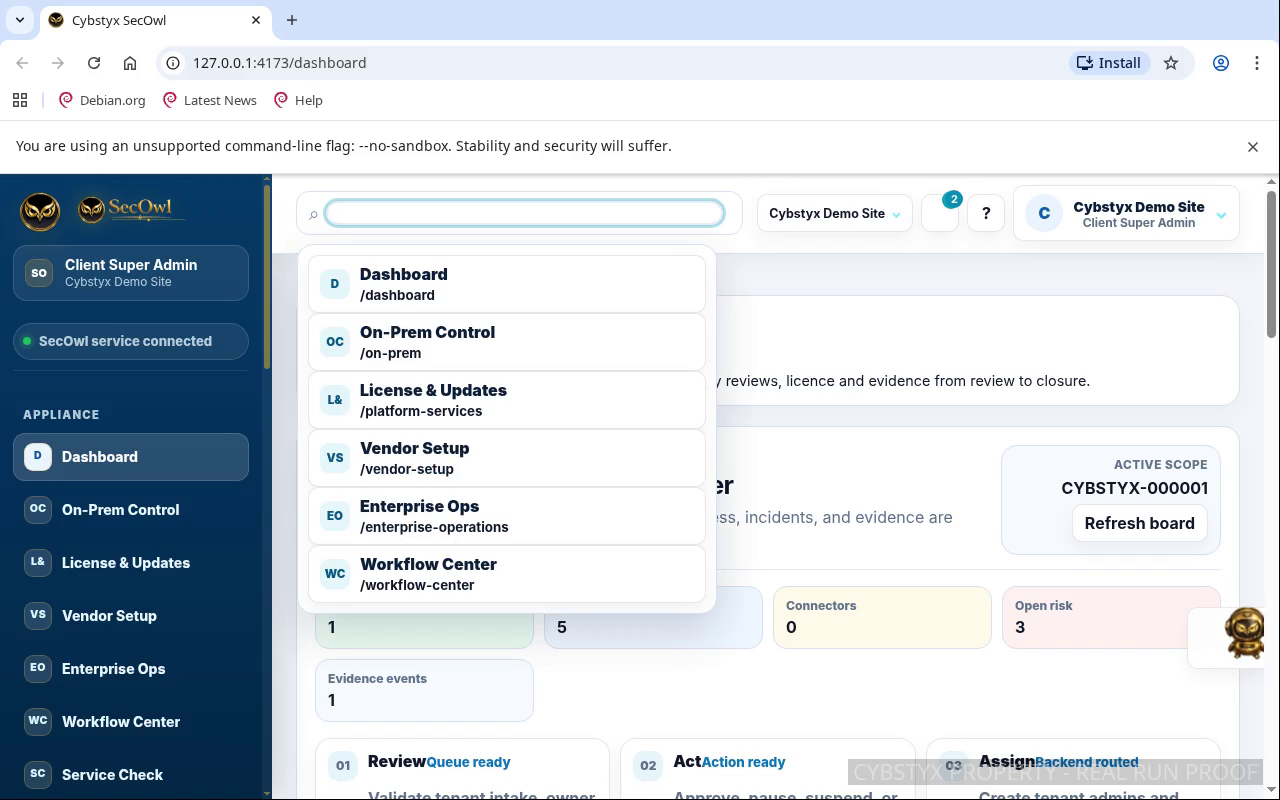Viewport: 1280px width, 800px height.
Task: Click the address bar URL
Action: (279, 63)
